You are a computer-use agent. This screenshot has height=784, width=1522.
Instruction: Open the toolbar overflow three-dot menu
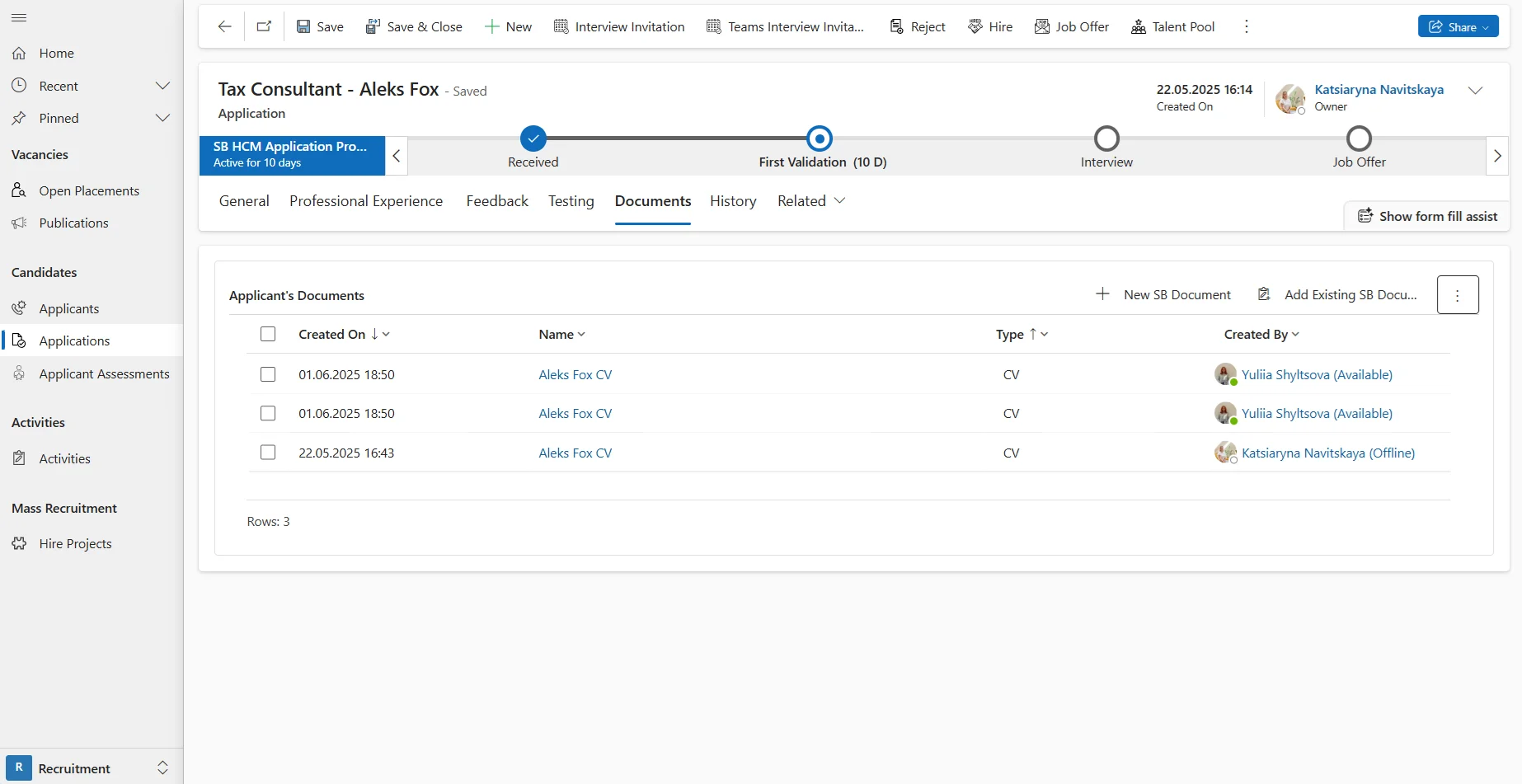coord(1246,26)
